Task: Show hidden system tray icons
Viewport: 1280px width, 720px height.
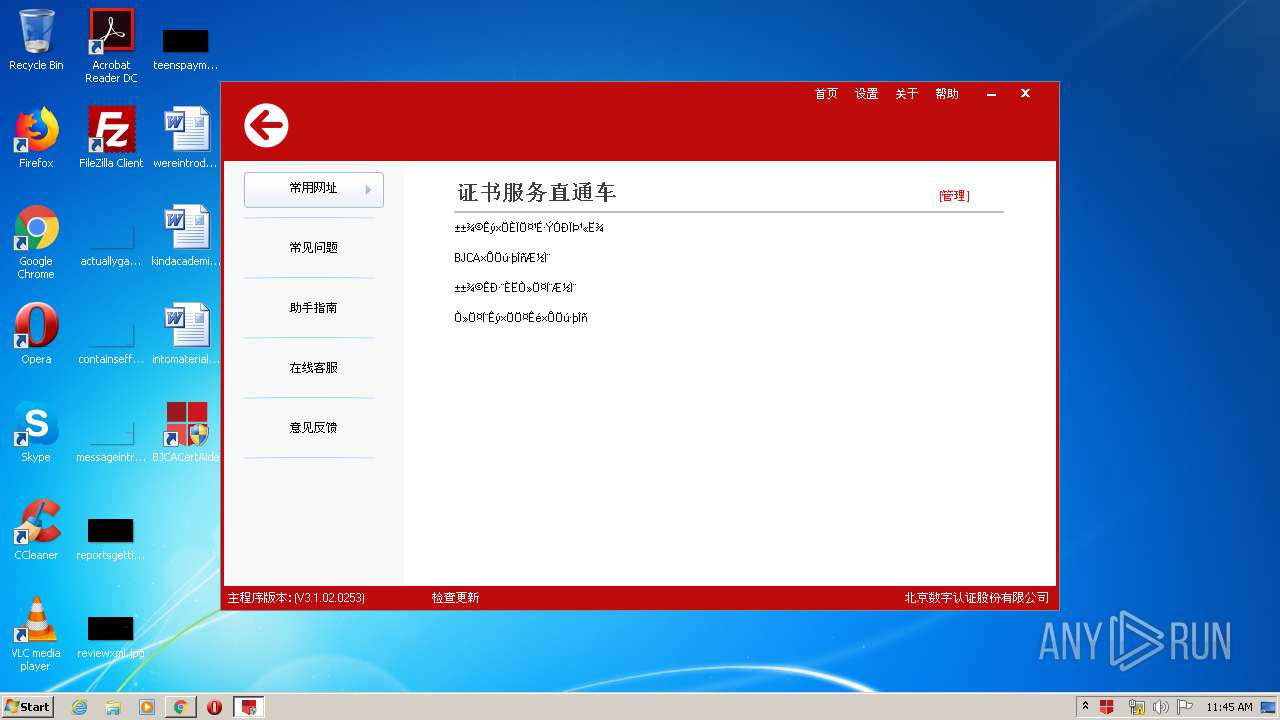Action: (1086, 707)
